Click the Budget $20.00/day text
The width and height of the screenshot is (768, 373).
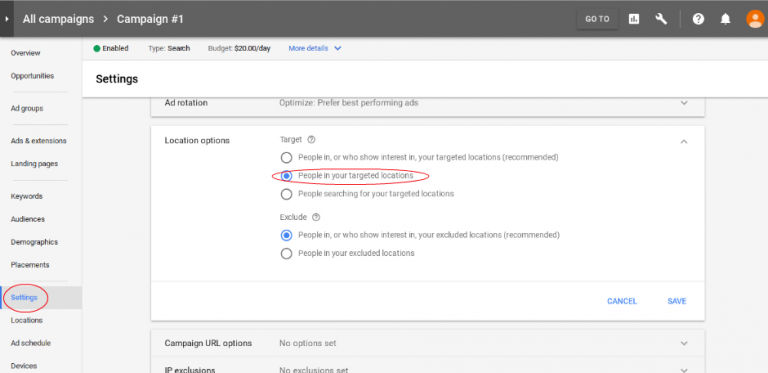click(x=239, y=48)
